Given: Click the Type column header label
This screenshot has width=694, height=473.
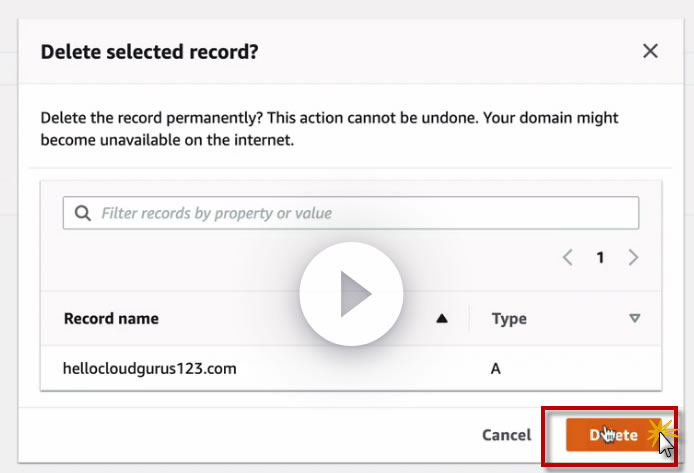Looking at the screenshot, I should pyautogui.click(x=509, y=319).
